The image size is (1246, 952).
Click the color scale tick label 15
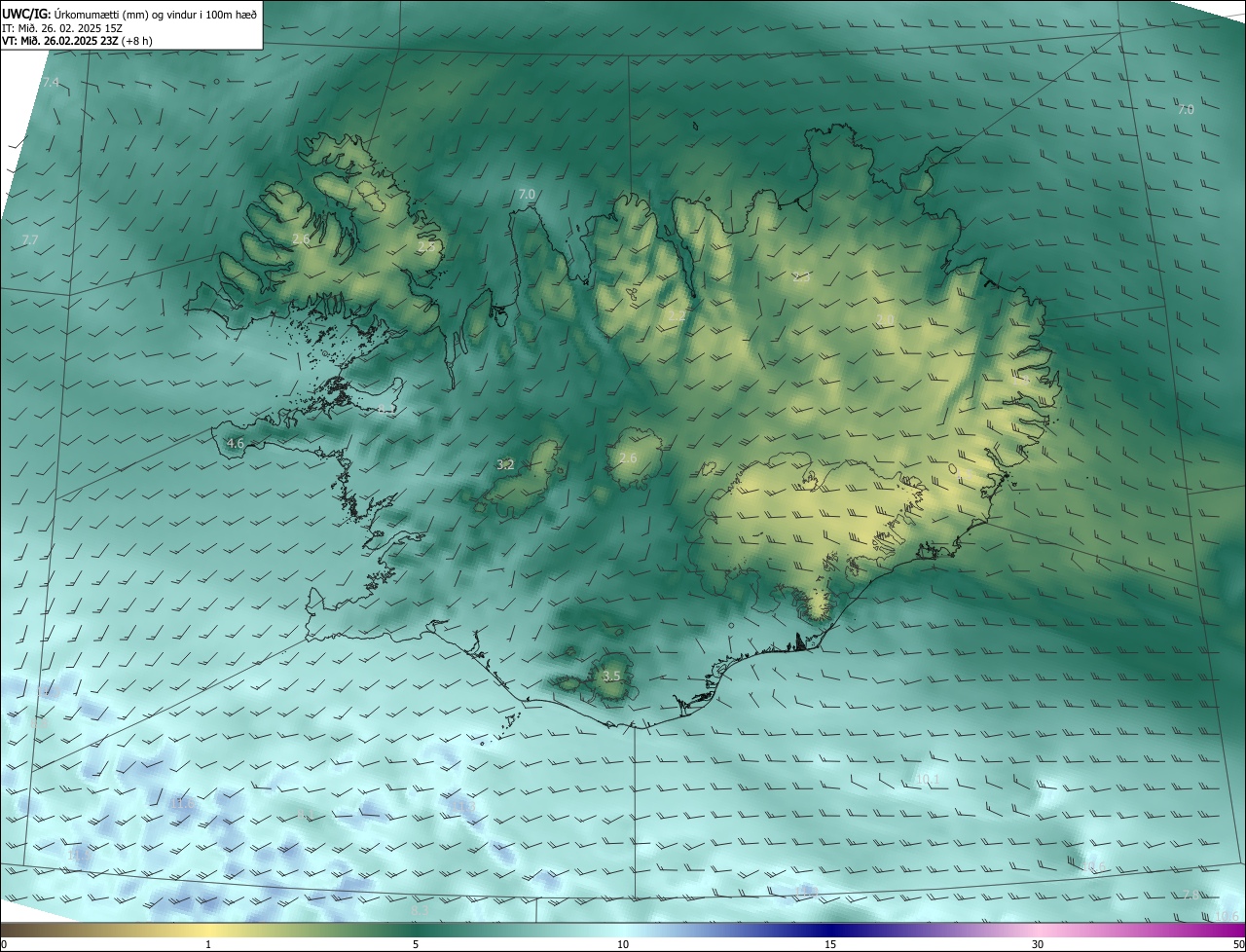click(x=830, y=944)
